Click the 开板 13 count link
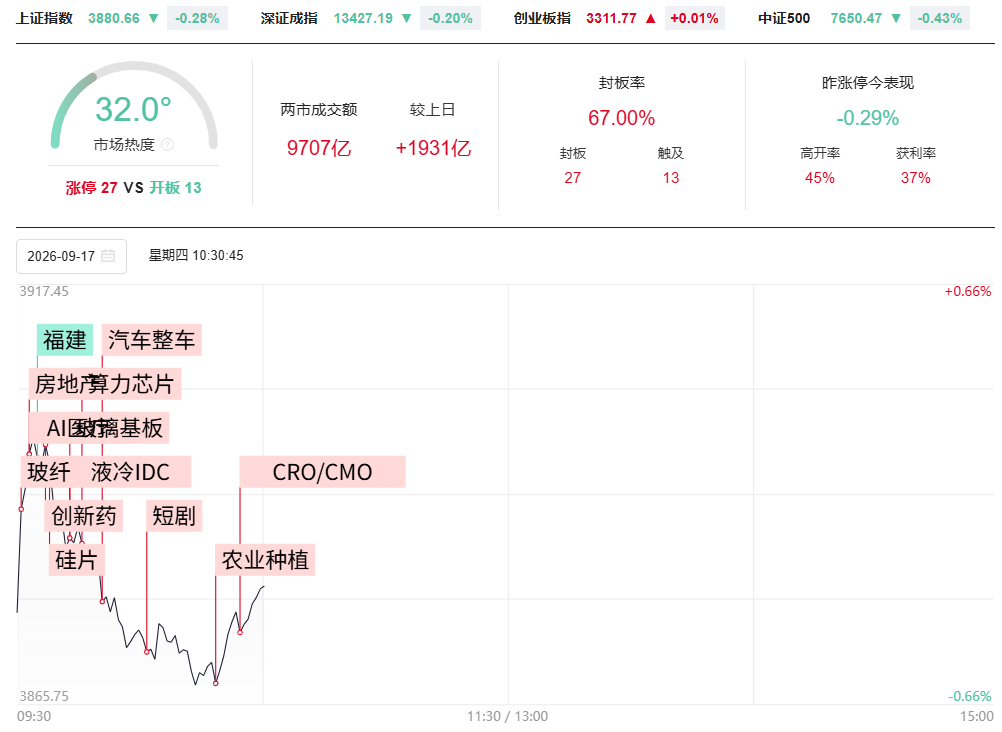Screen dimensions: 1002x732 pyautogui.click(x=175, y=188)
